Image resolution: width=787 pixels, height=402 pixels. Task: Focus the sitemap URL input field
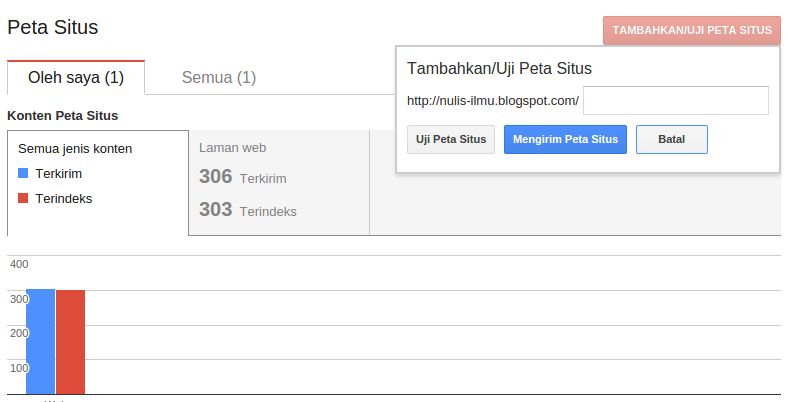pos(675,101)
